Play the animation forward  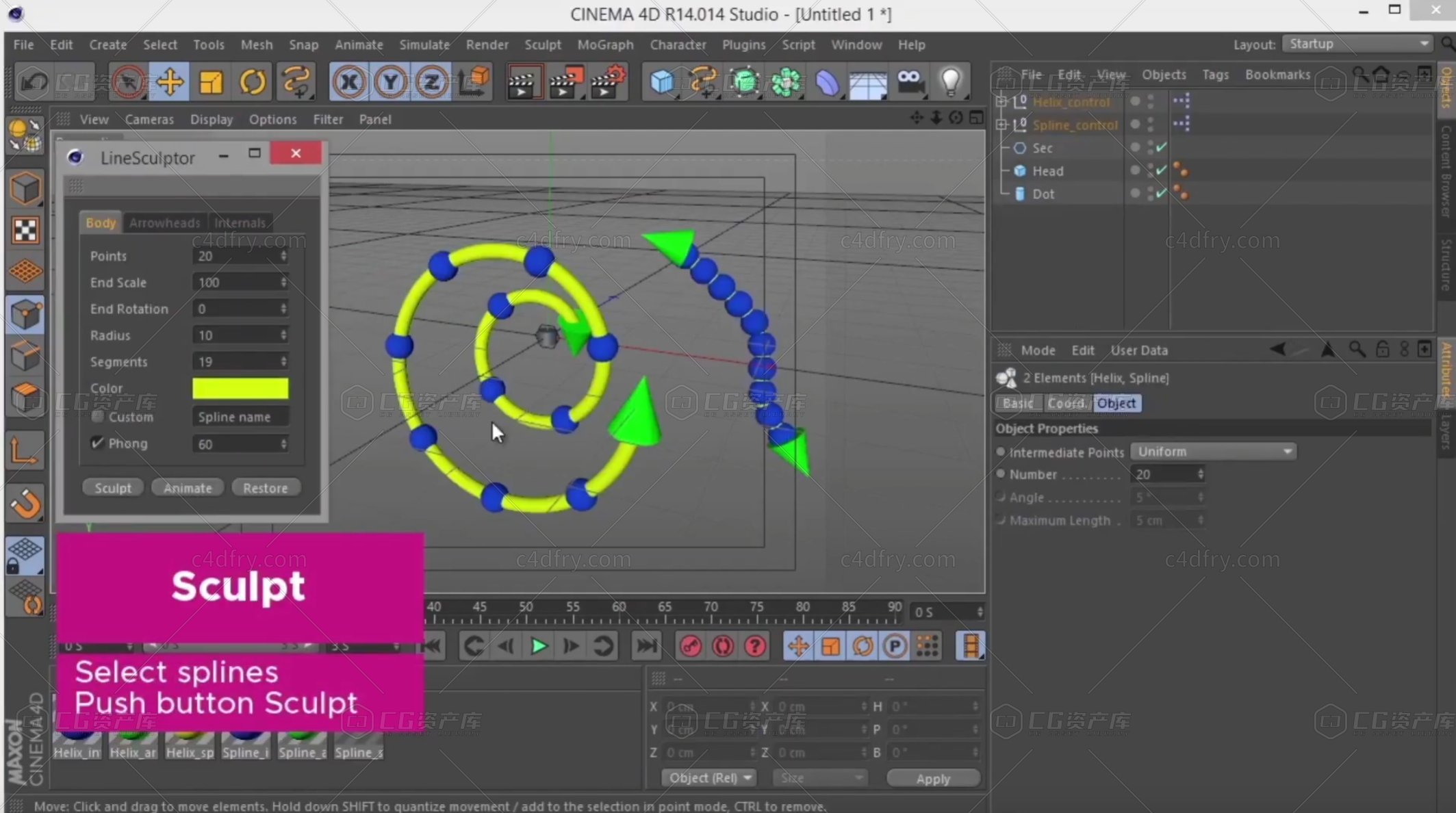539,646
